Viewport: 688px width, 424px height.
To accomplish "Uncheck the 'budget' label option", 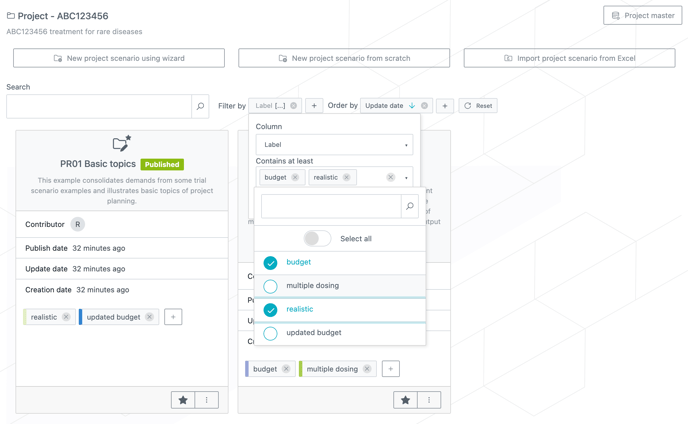I will (270, 263).
